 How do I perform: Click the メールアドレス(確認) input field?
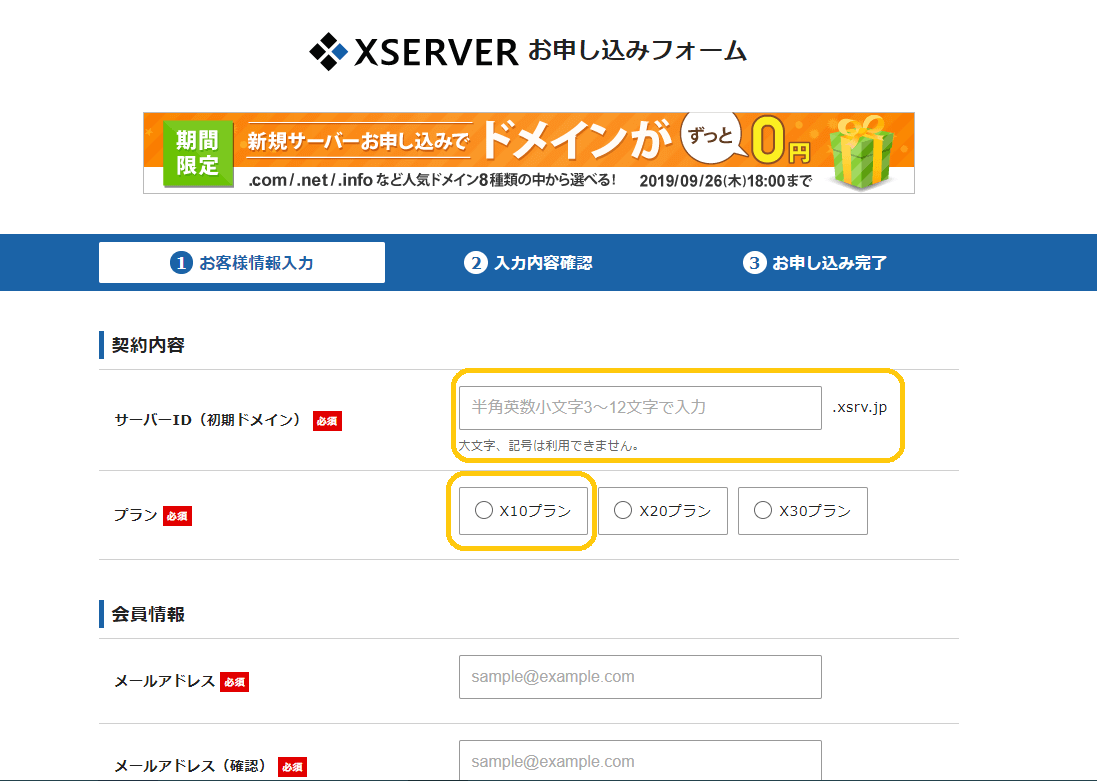click(x=640, y=760)
